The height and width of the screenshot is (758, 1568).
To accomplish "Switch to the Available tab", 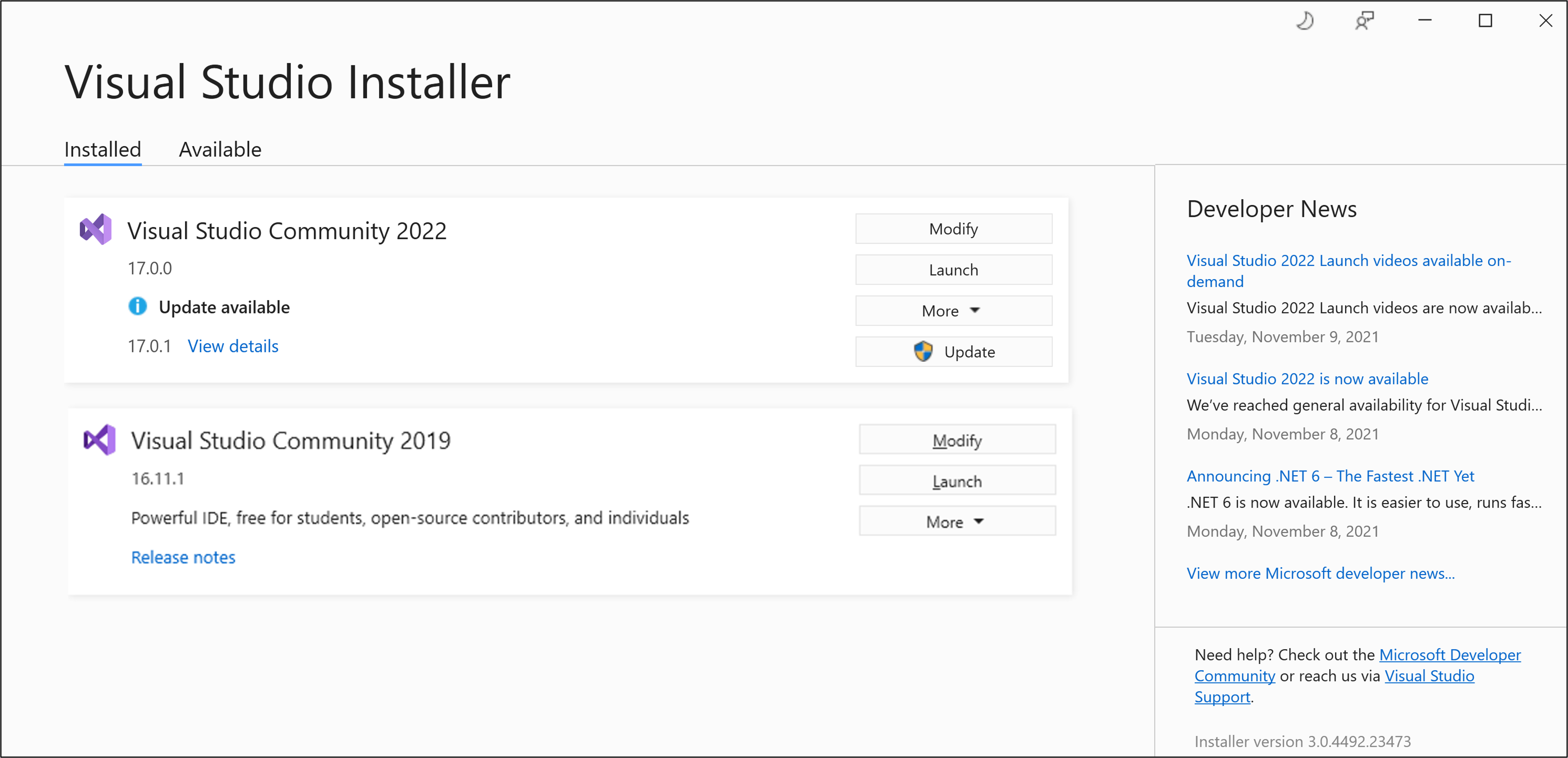I will [x=220, y=149].
